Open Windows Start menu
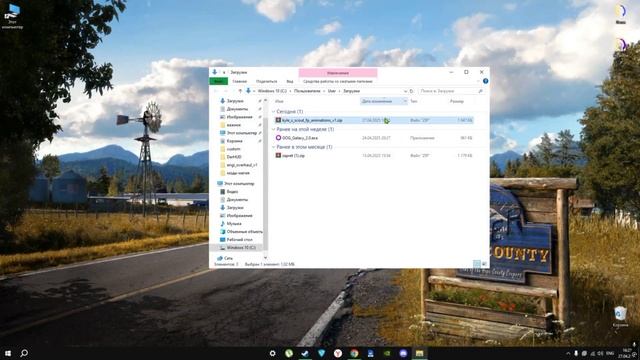 [x=8, y=353]
